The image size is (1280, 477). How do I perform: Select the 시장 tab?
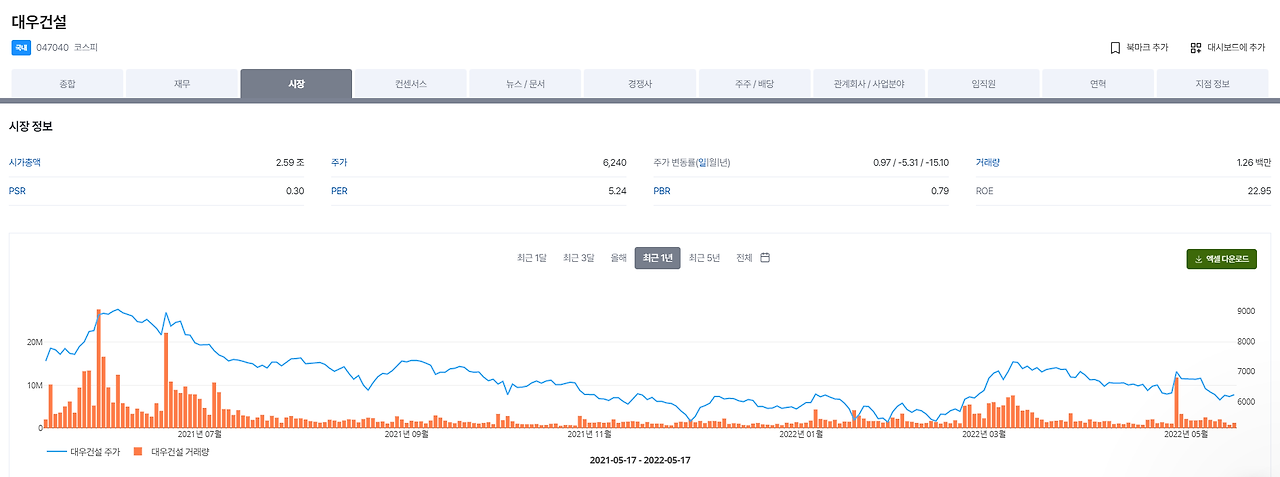tap(296, 84)
